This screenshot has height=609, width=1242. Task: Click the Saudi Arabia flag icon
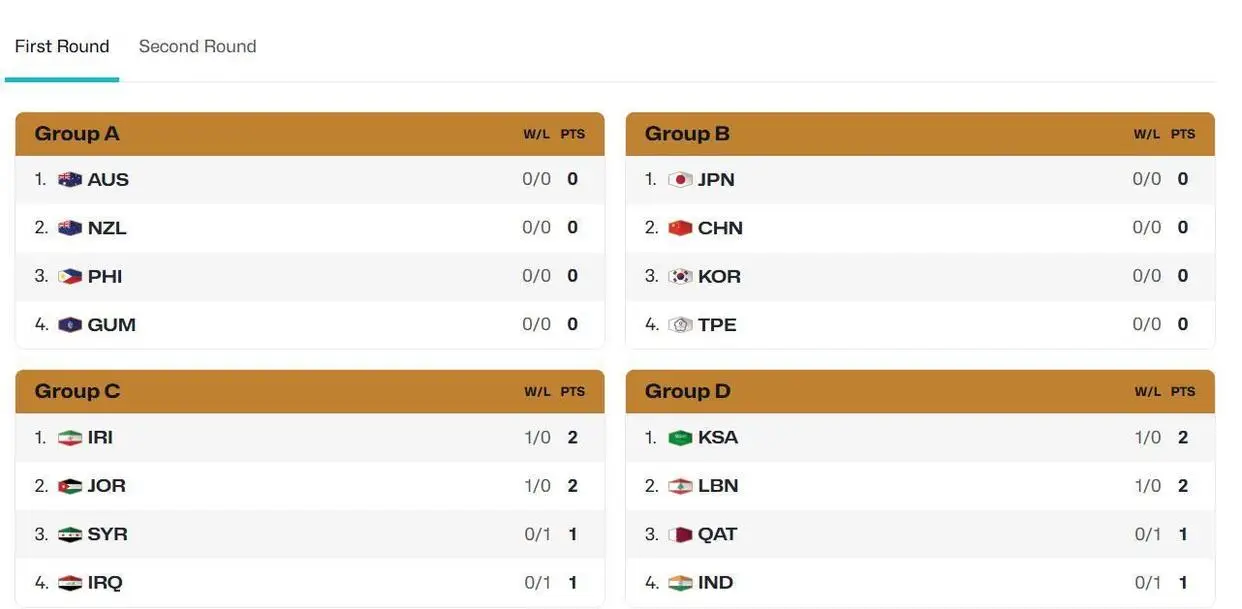point(680,438)
